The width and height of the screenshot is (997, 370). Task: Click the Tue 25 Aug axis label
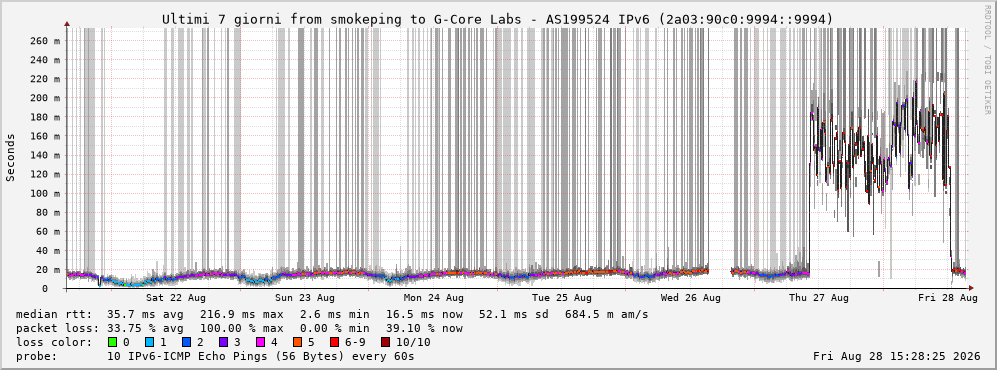562,298
